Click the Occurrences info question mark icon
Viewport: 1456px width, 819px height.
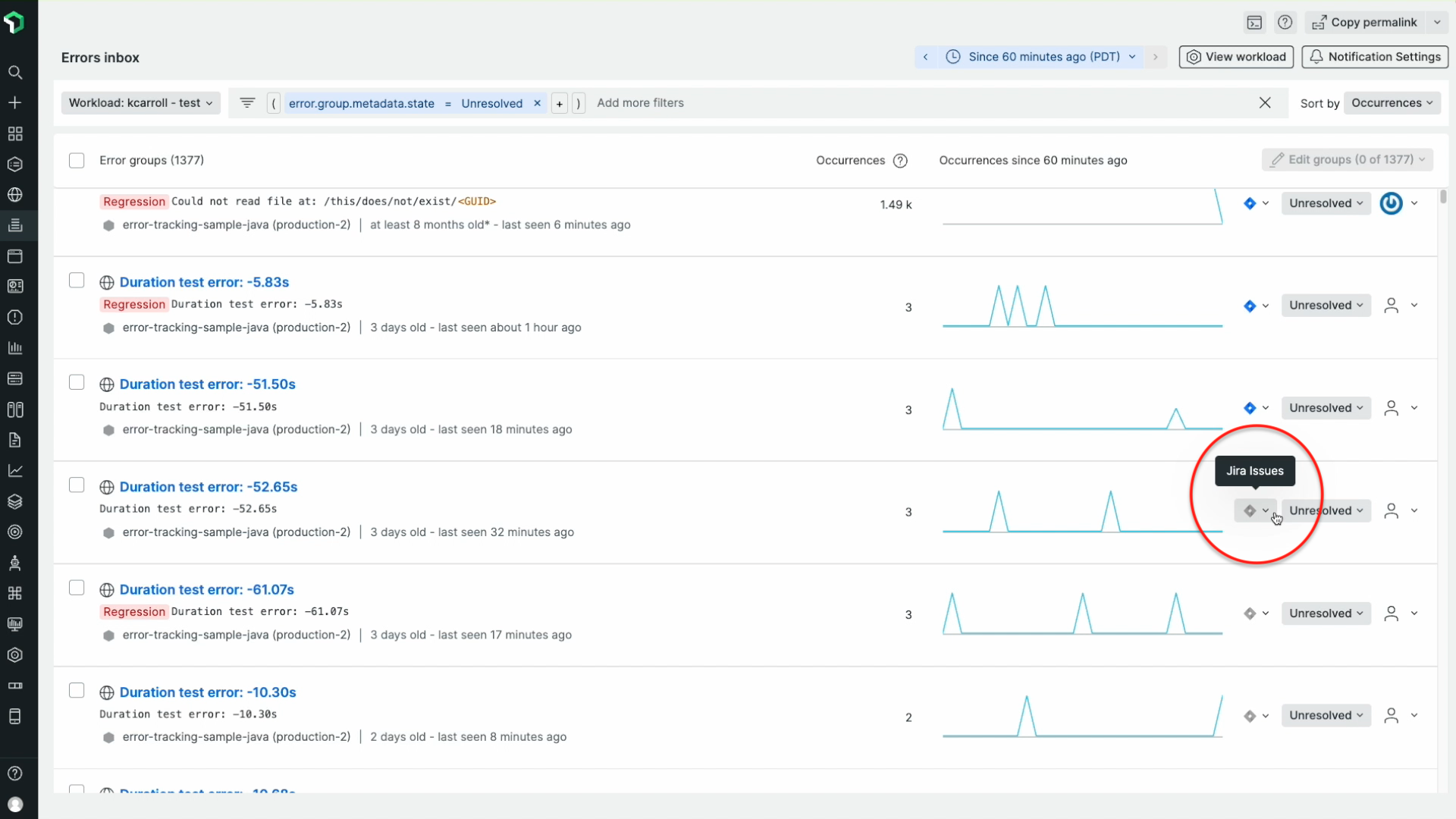[900, 161]
